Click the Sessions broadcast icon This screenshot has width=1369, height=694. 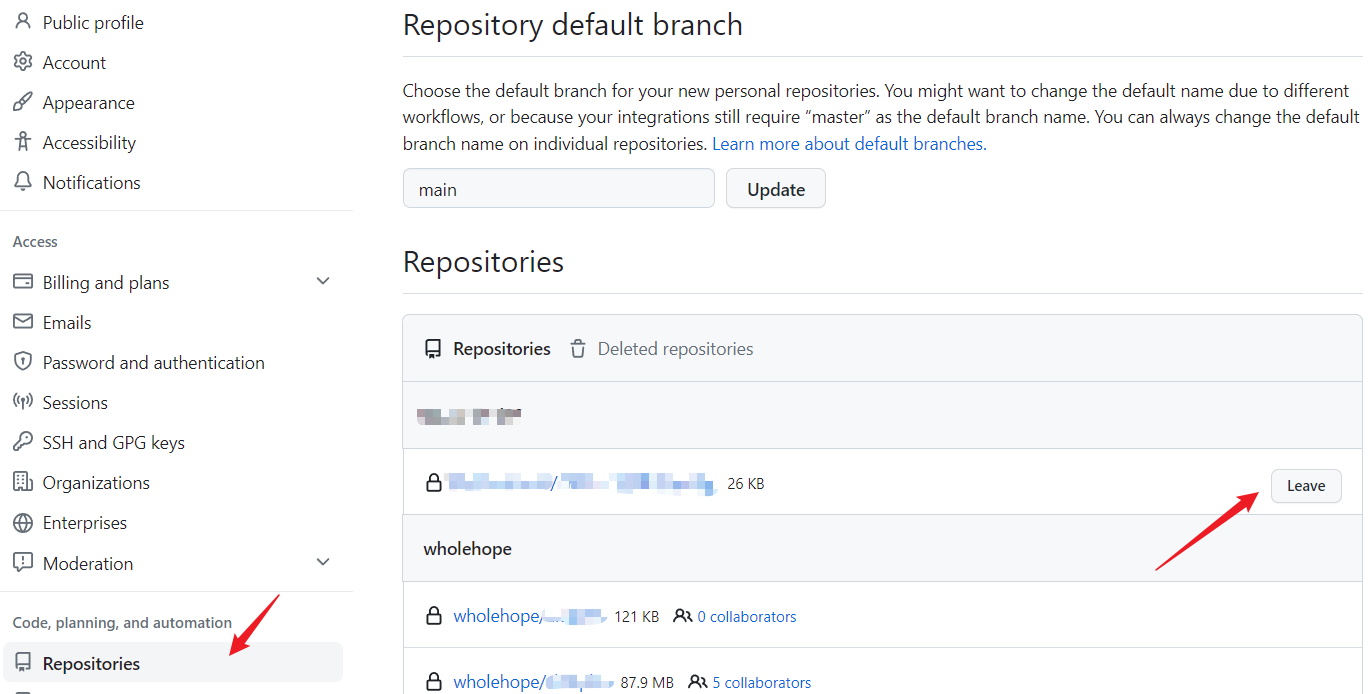tap(22, 402)
